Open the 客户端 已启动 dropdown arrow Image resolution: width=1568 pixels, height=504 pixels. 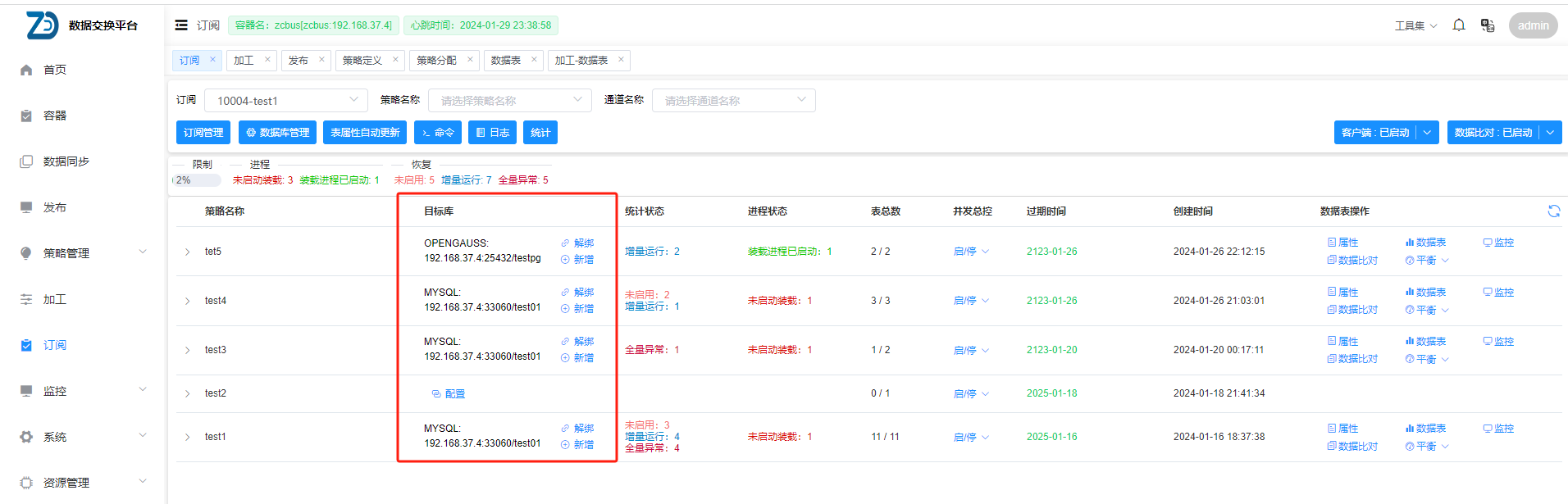click(1428, 133)
